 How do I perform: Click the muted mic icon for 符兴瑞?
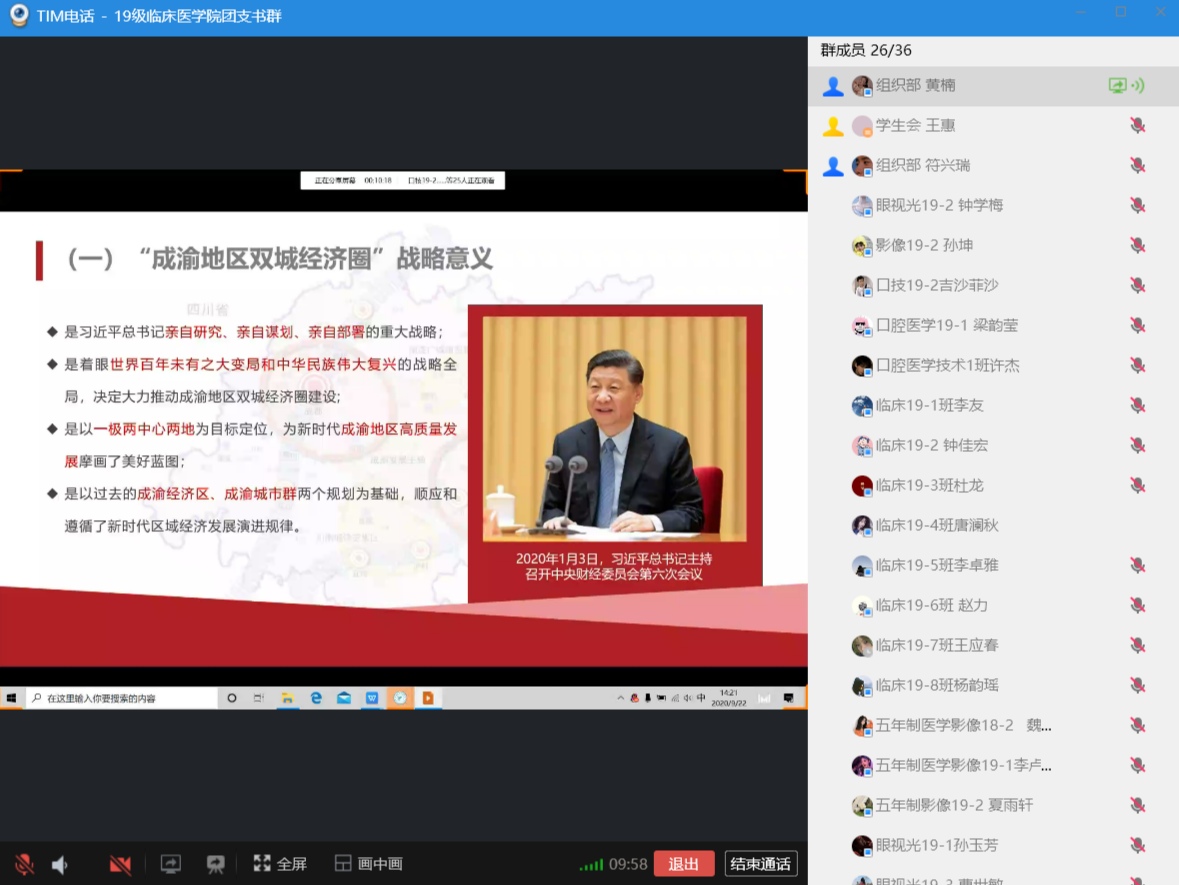click(1137, 166)
